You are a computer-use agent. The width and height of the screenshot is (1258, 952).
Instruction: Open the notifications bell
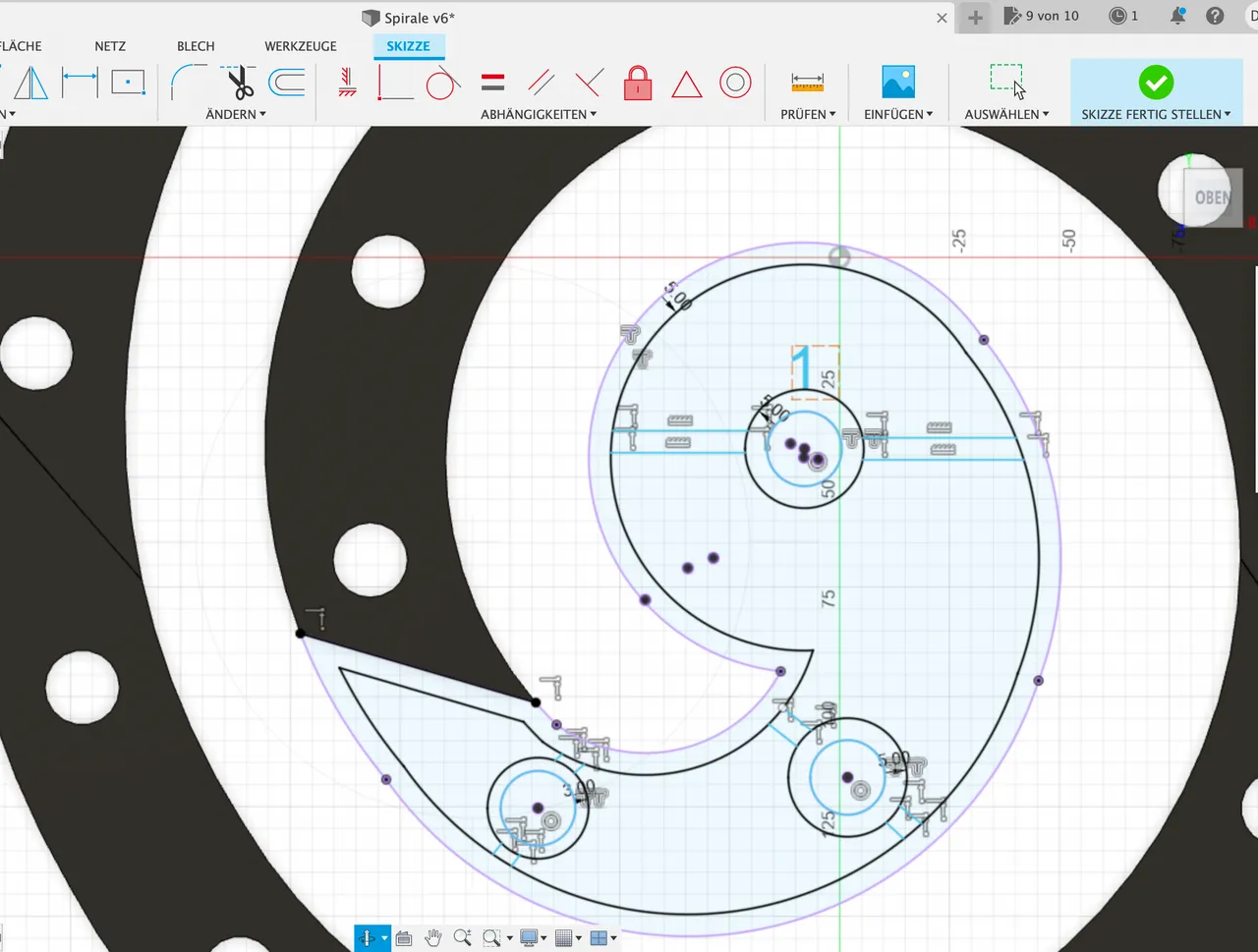1177,16
